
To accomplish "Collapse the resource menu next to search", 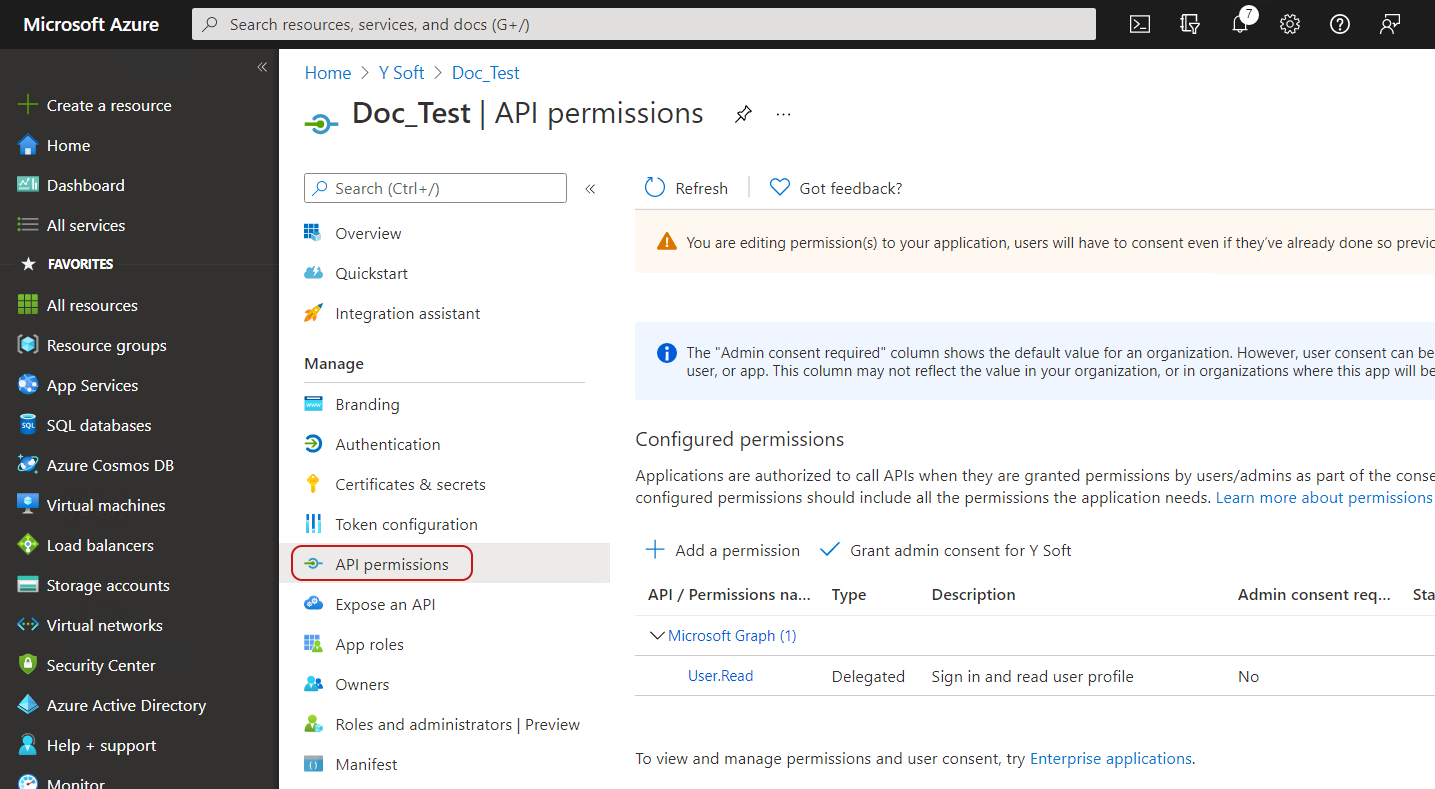I will click(590, 188).
